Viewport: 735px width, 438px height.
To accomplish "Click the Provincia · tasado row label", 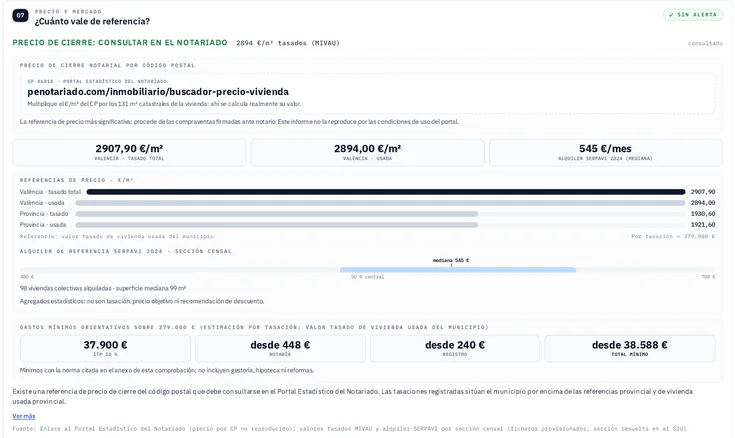I will [x=44, y=214].
